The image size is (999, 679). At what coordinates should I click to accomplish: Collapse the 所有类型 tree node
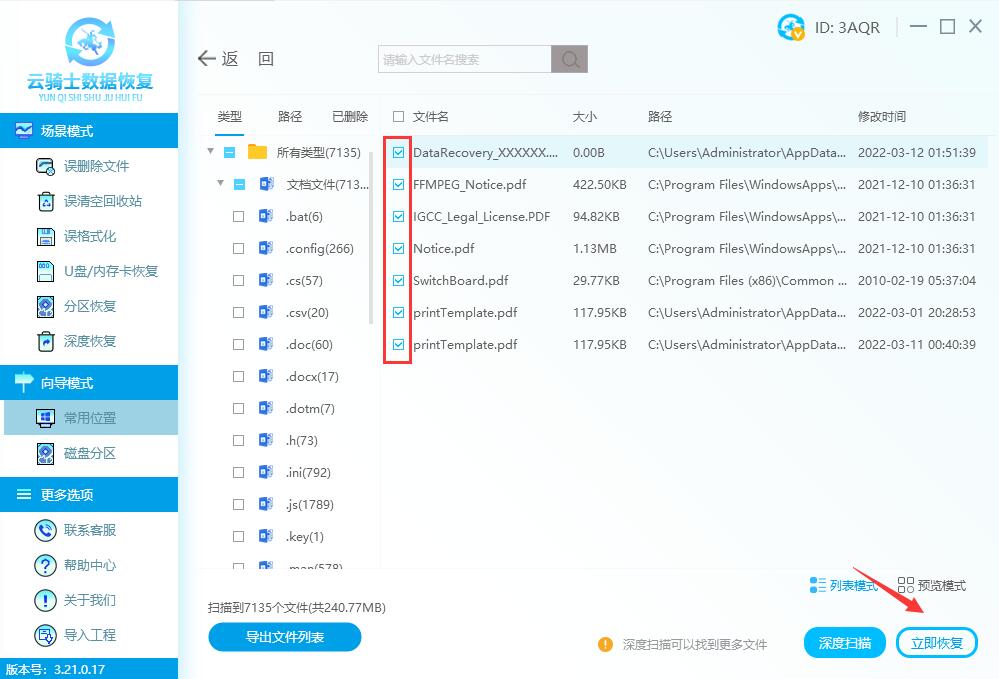[x=210, y=151]
